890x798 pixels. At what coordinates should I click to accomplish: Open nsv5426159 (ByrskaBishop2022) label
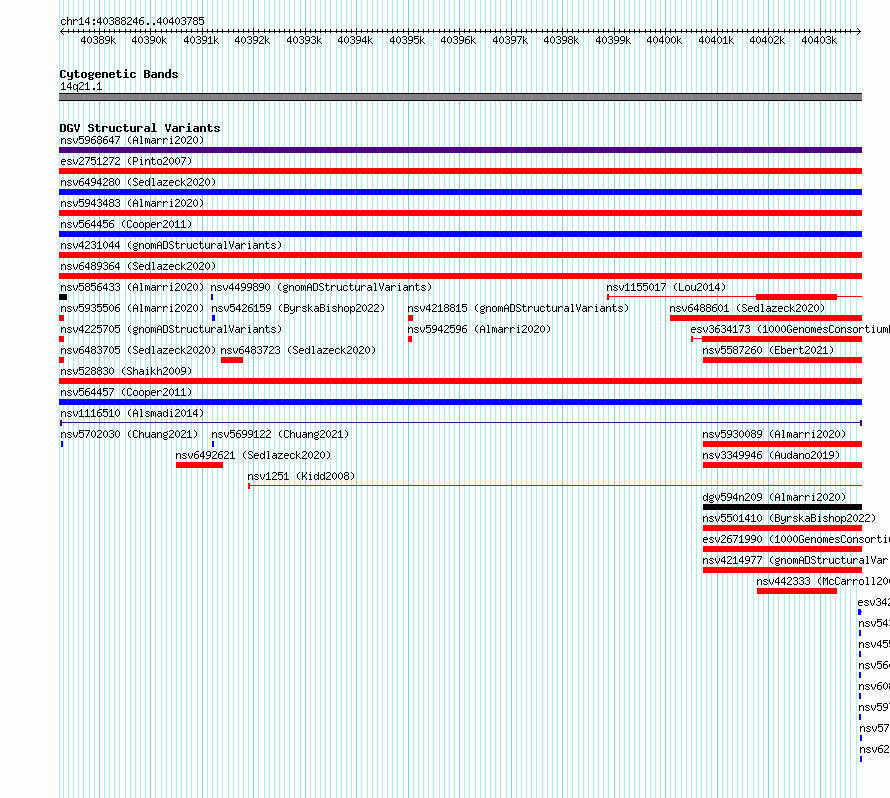298,308
